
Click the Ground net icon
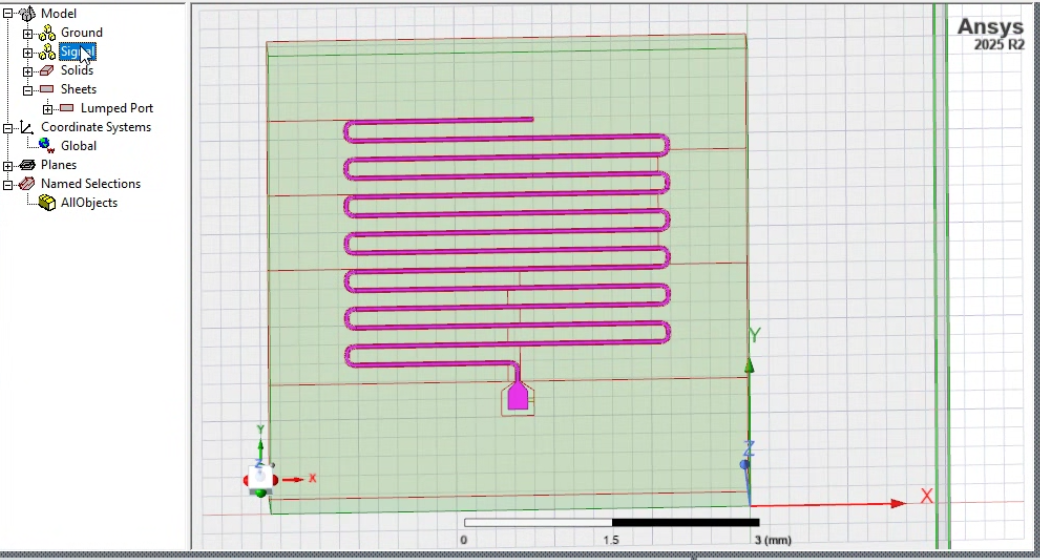click(x=47, y=33)
